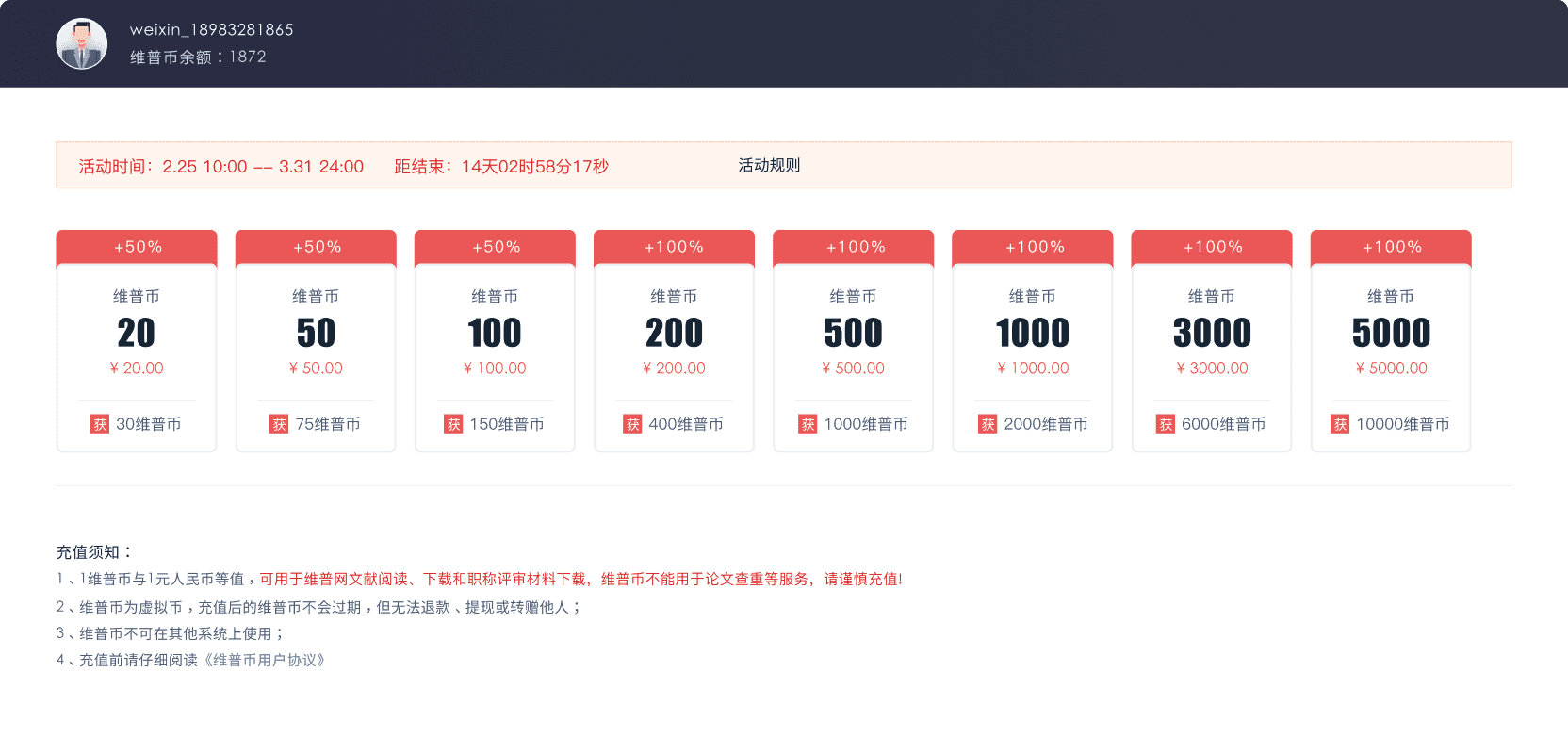The width and height of the screenshot is (1568, 754).
Task: Open the 活动规则 activity rules link
Action: click(x=769, y=165)
